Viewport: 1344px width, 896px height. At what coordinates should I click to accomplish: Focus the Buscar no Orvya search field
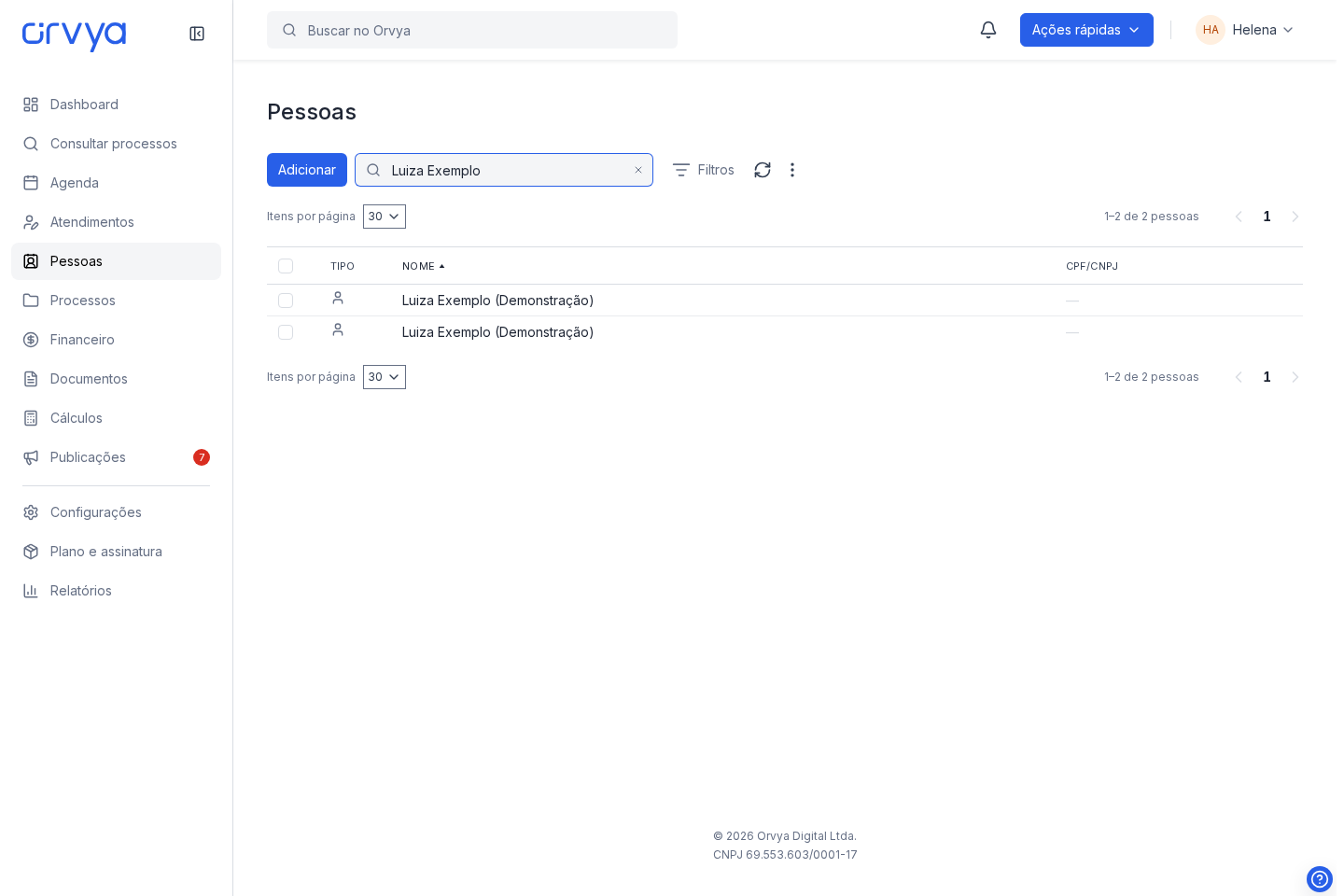tap(472, 30)
